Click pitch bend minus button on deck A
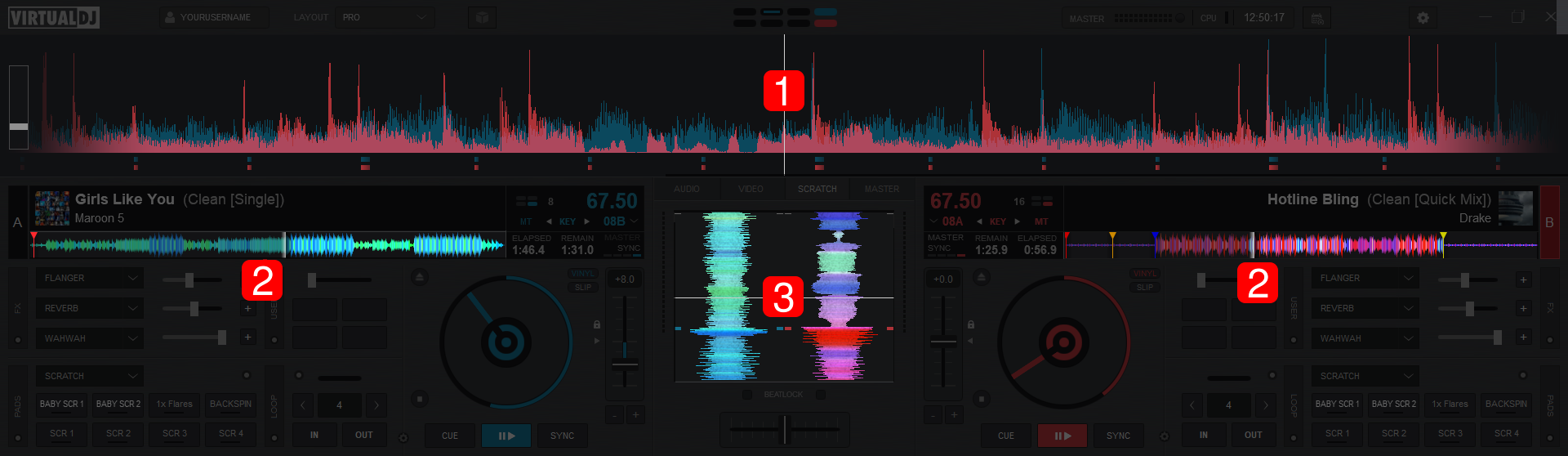The width and height of the screenshot is (1568, 456). point(615,415)
